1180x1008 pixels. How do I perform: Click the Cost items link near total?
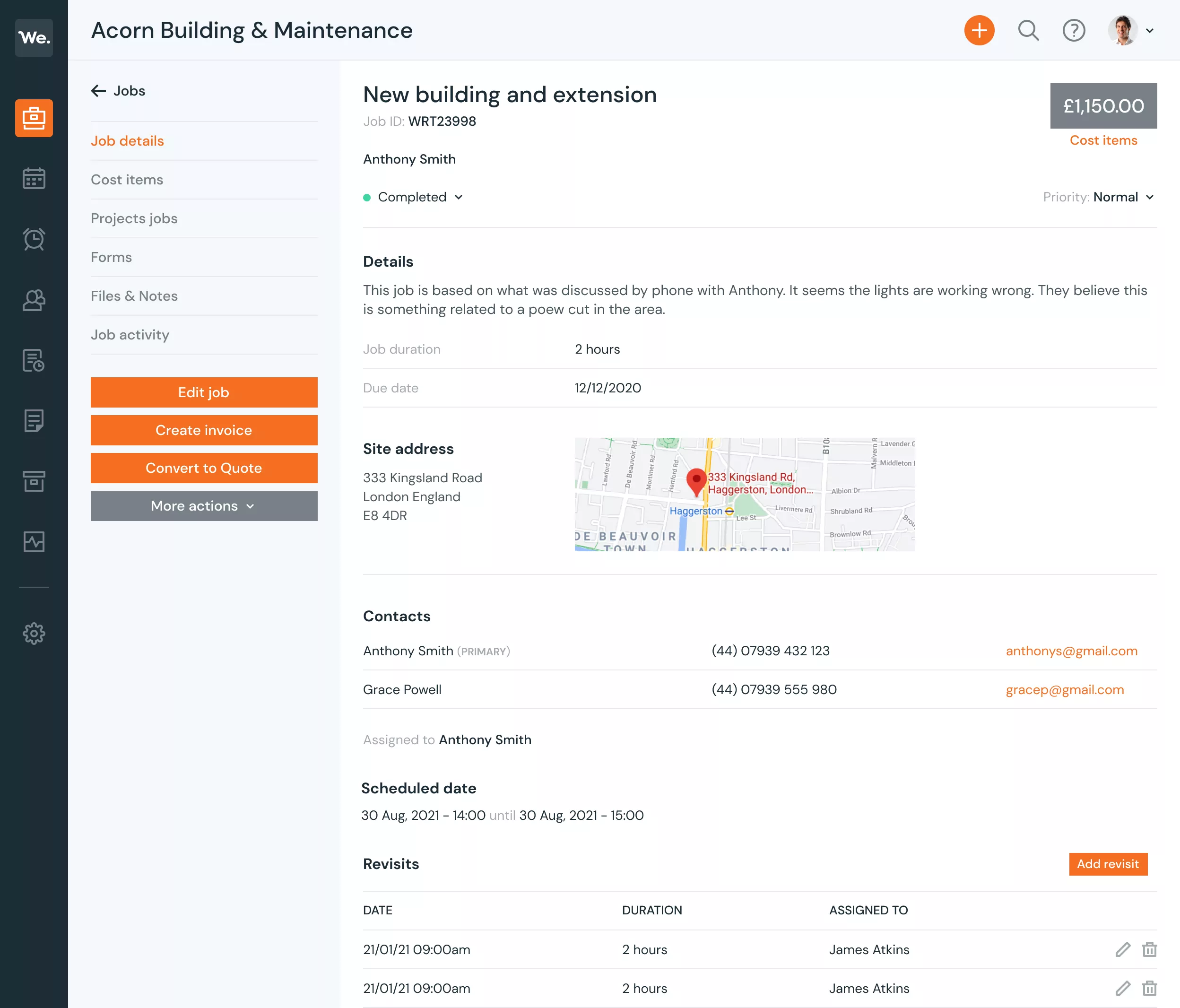1104,140
